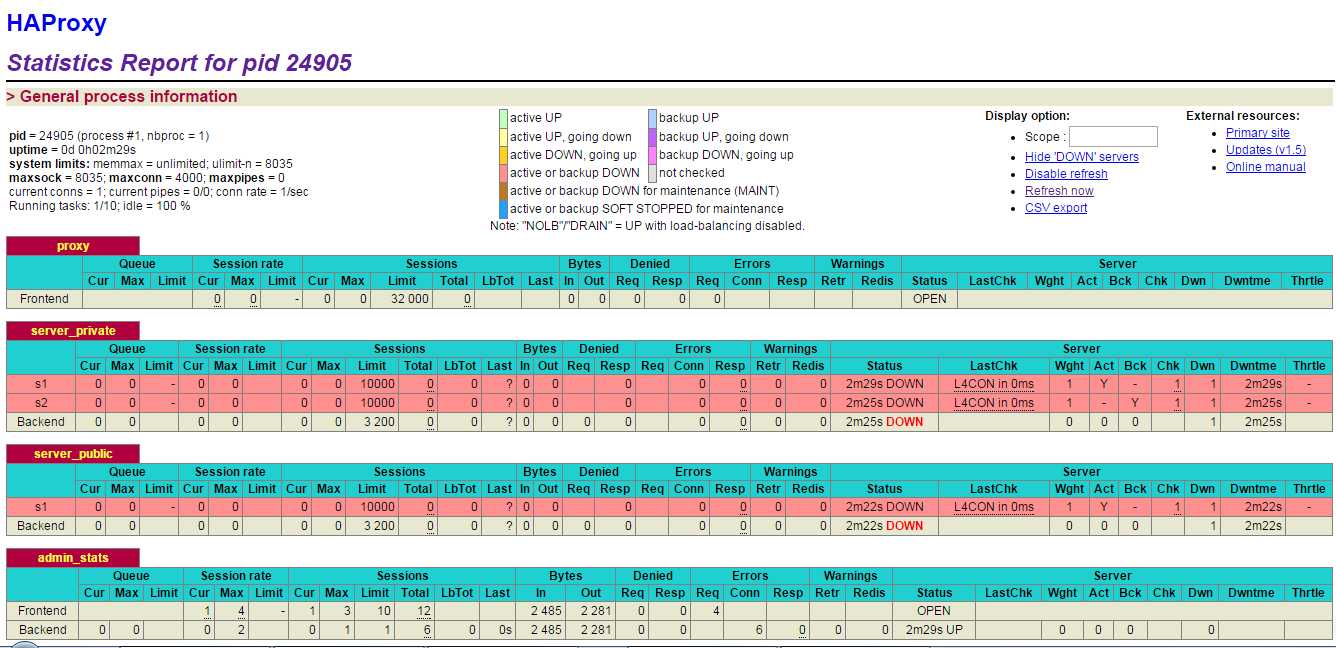The image size is (1336, 648).
Task: Click s2 row label in server_private table
Action: coord(41,403)
